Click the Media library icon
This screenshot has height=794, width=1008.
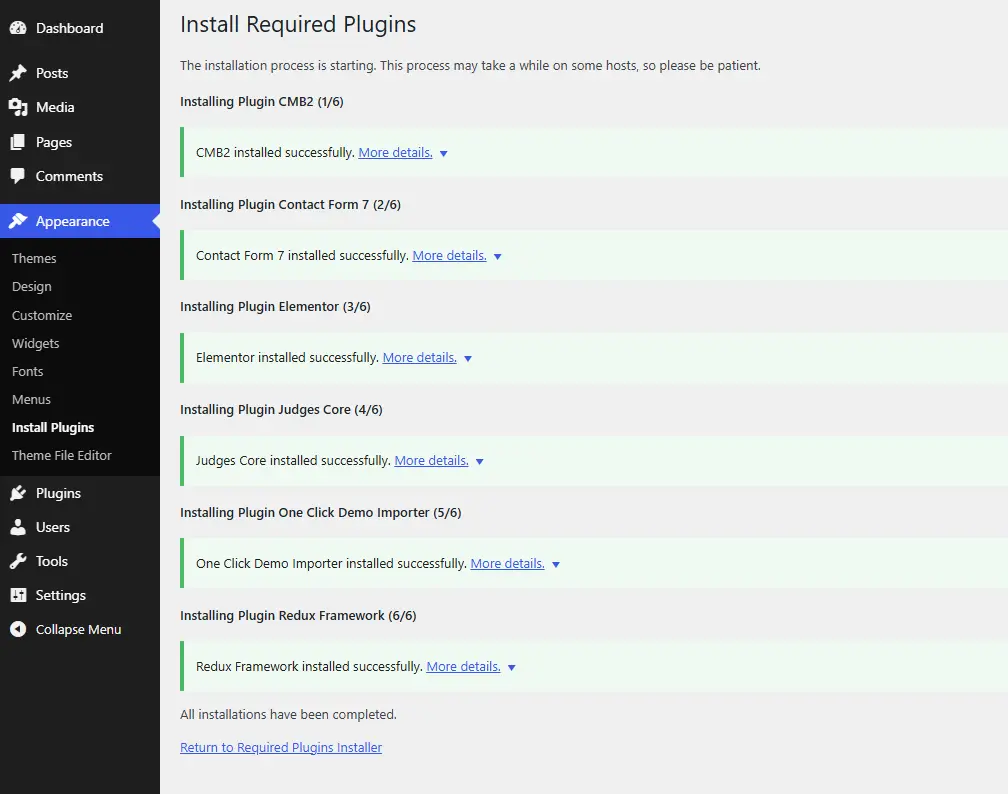click(x=18, y=107)
